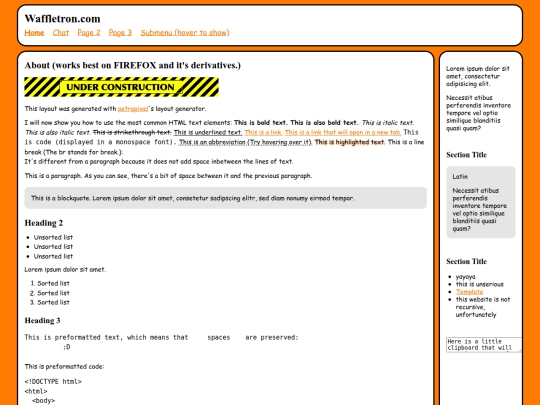540x405 pixels.
Task: Click the strikethrough text sample
Action: (x=132, y=132)
